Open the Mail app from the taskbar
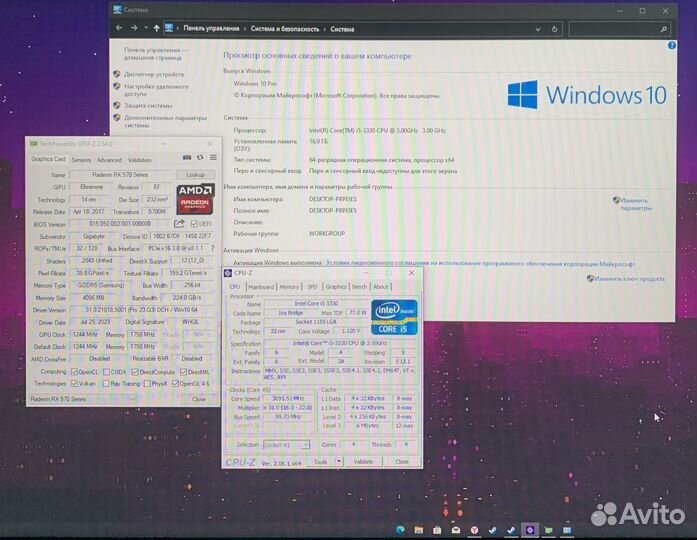The width and height of the screenshot is (697, 540). [x=456, y=530]
